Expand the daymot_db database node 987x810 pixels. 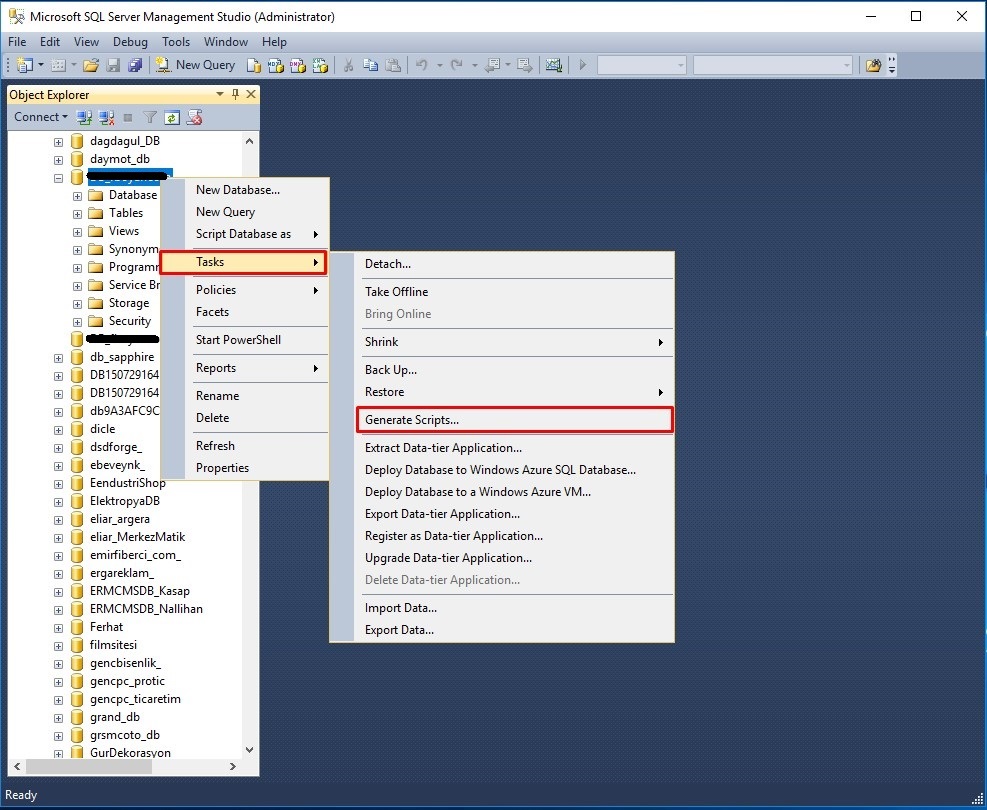(x=59, y=160)
